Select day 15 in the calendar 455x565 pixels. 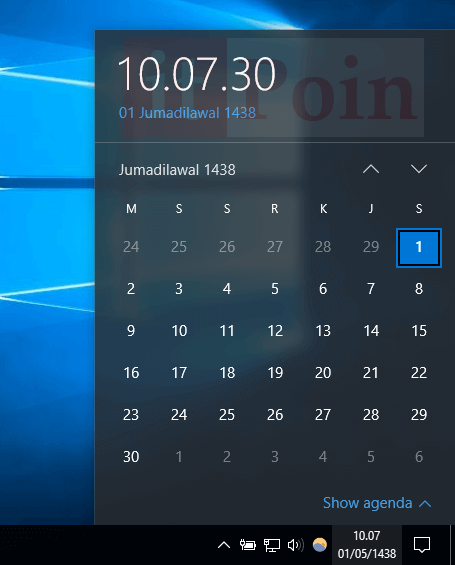tap(419, 331)
